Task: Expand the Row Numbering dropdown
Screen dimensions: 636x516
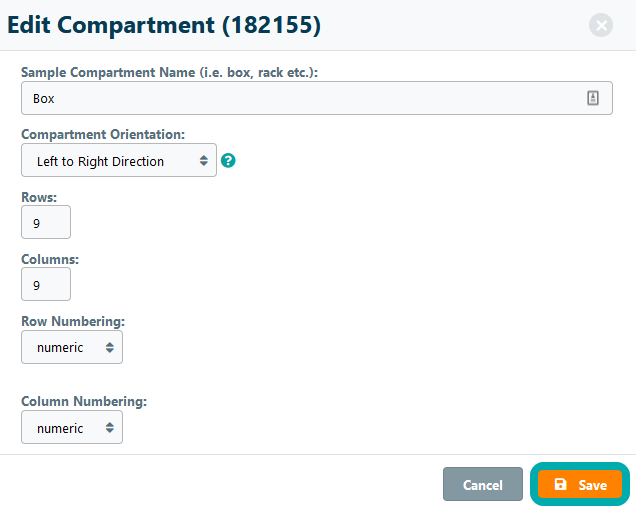Action: [x=72, y=348]
